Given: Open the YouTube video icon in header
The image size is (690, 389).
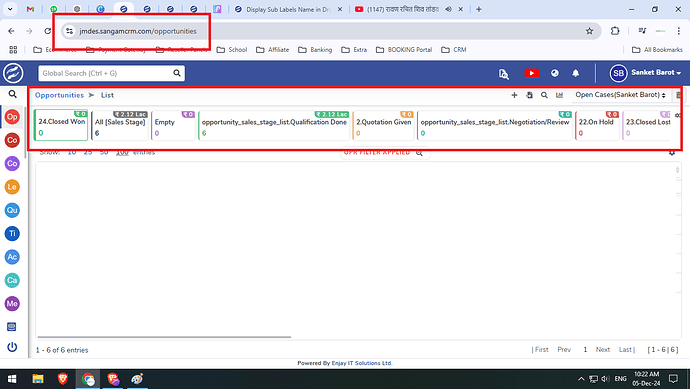Looking at the screenshot, I should (532, 73).
